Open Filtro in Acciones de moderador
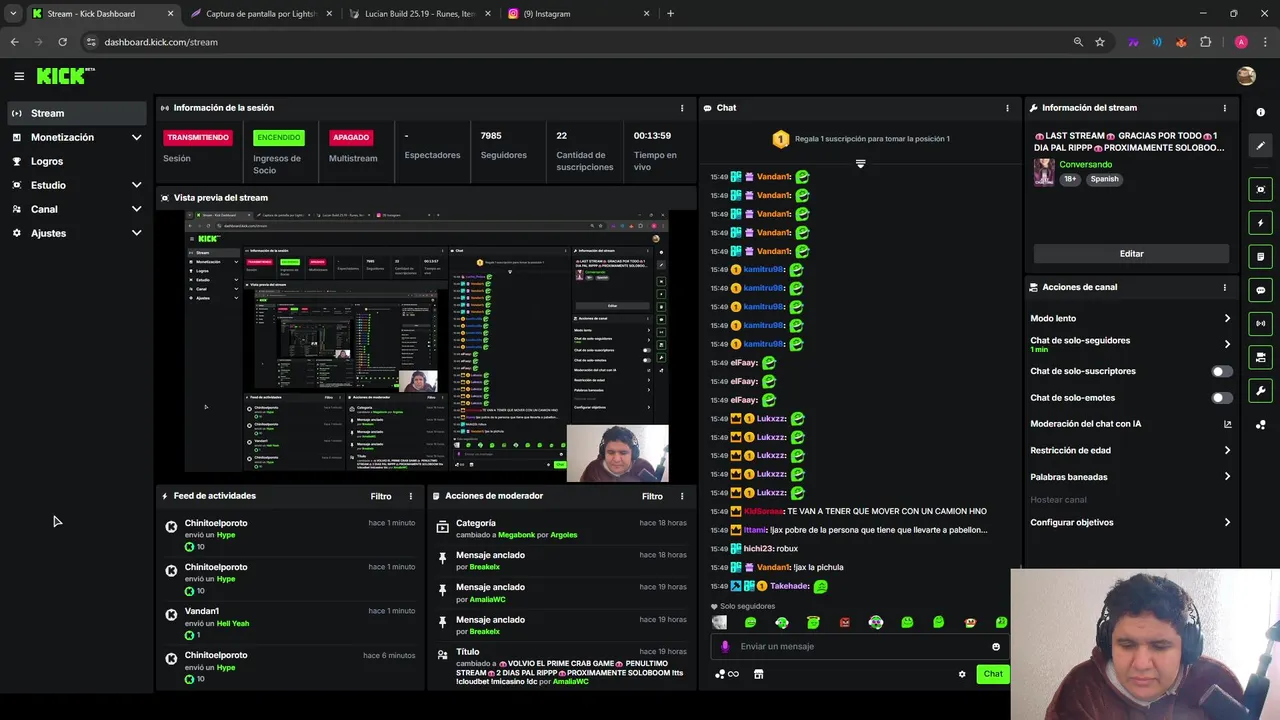The height and width of the screenshot is (720, 1280). (652, 496)
